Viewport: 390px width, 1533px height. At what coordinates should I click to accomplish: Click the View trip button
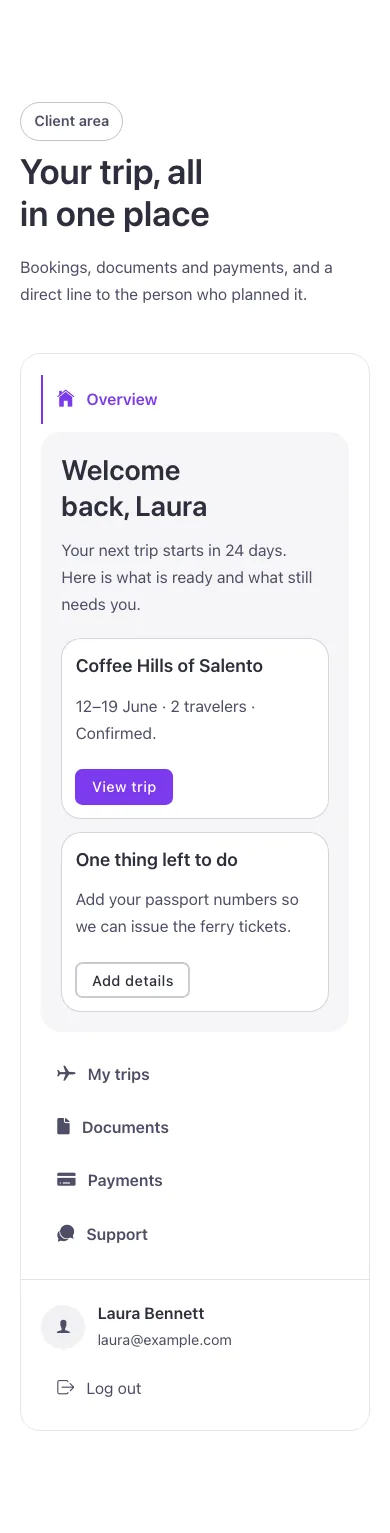pos(124,787)
